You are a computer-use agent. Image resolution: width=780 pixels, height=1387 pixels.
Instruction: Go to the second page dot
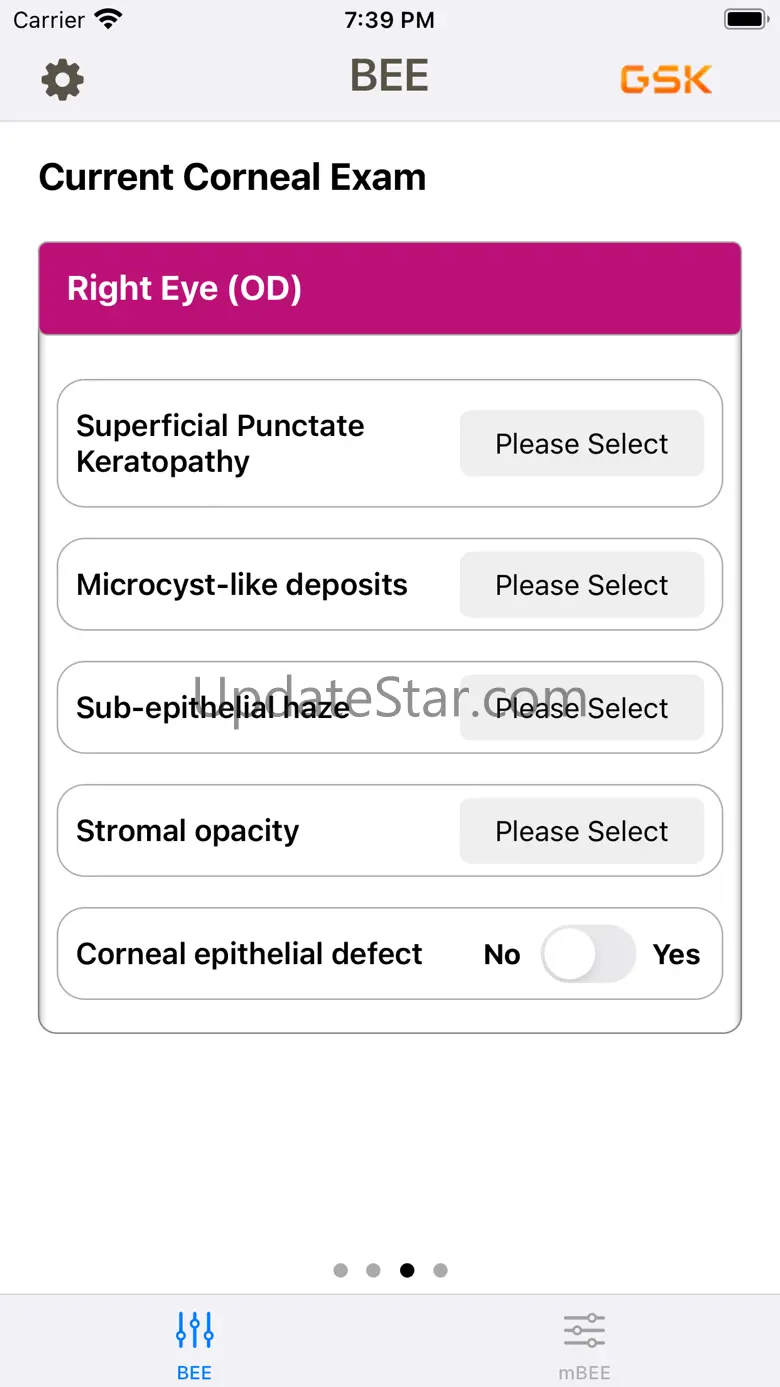click(374, 1270)
